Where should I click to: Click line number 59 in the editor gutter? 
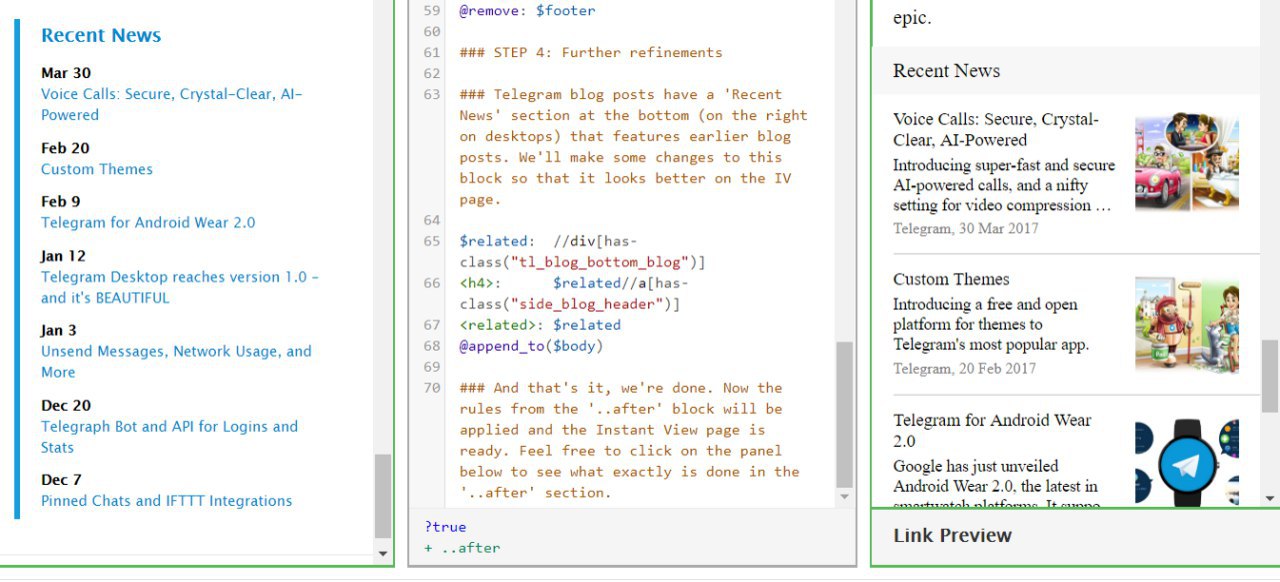click(431, 11)
